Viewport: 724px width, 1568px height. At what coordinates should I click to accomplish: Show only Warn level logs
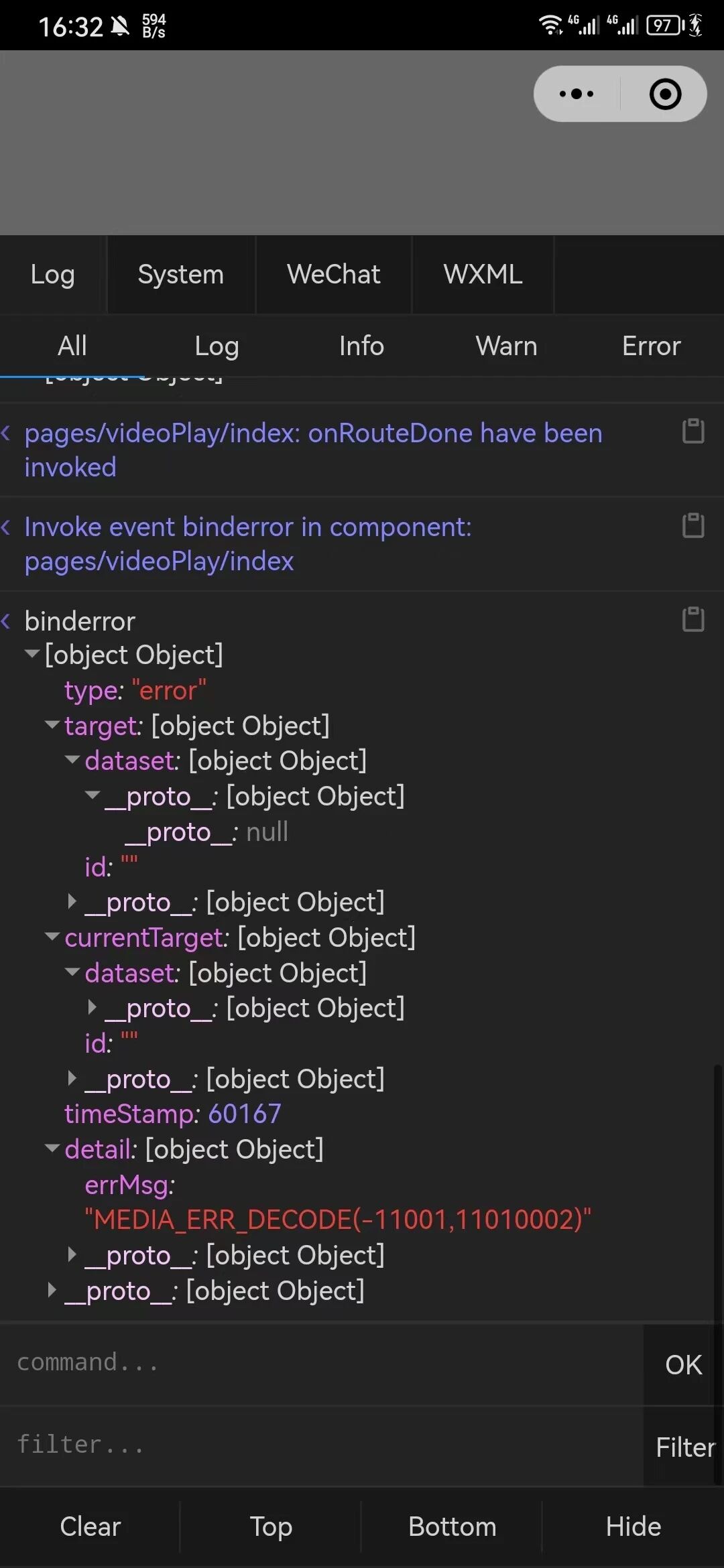[x=506, y=346]
